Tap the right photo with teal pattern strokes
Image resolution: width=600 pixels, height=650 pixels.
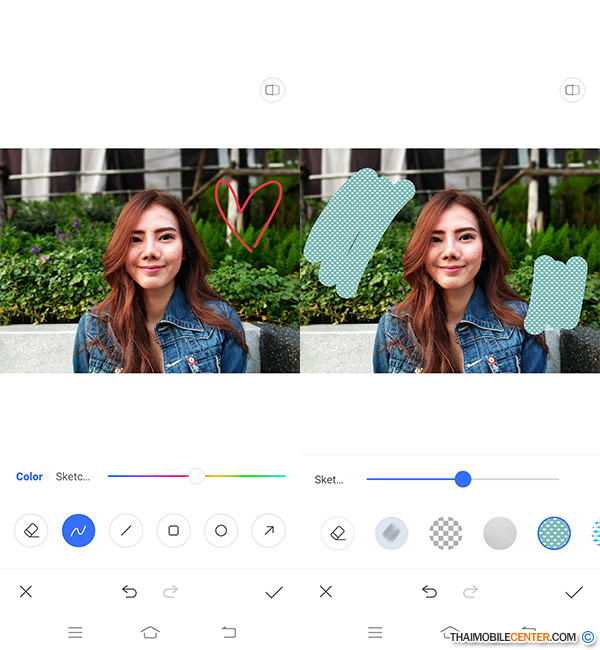450,261
